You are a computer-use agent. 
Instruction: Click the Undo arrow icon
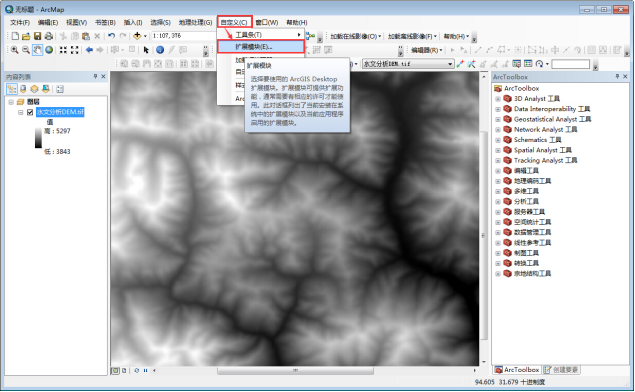111,36
